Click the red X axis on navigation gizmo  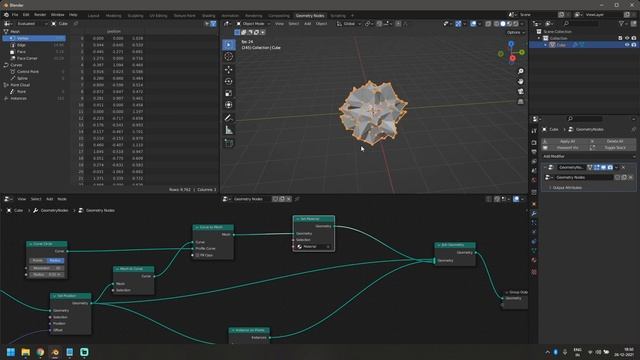tap(513, 58)
